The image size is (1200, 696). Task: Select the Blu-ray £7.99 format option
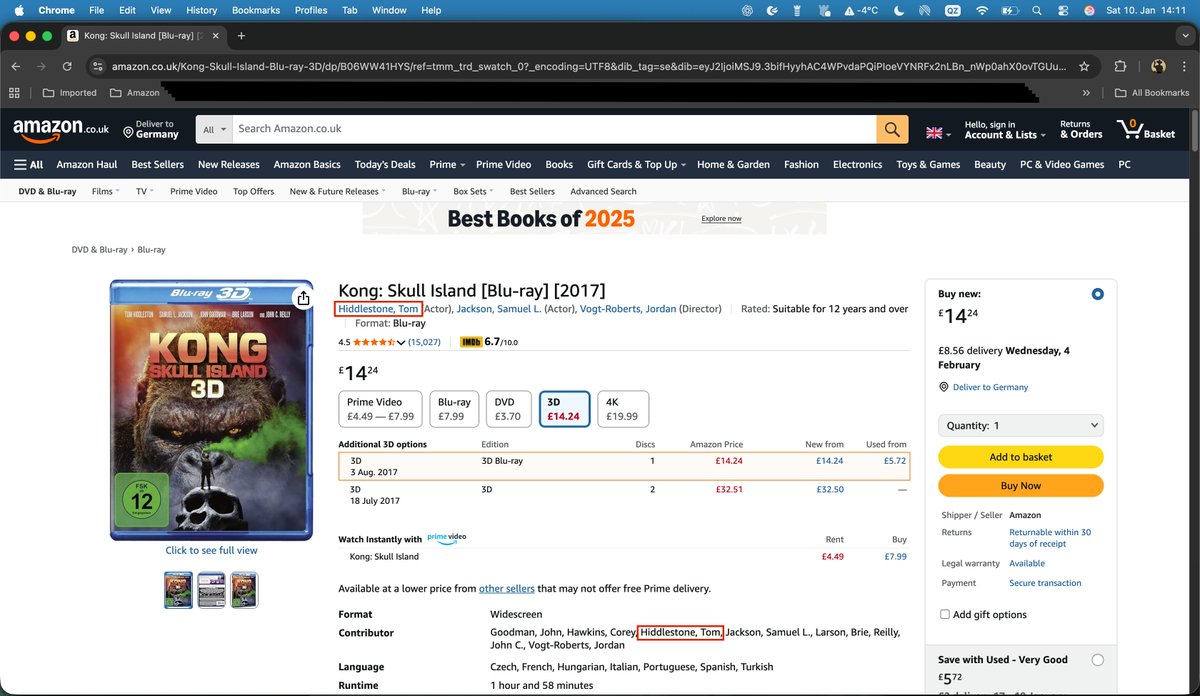pyautogui.click(x=454, y=409)
